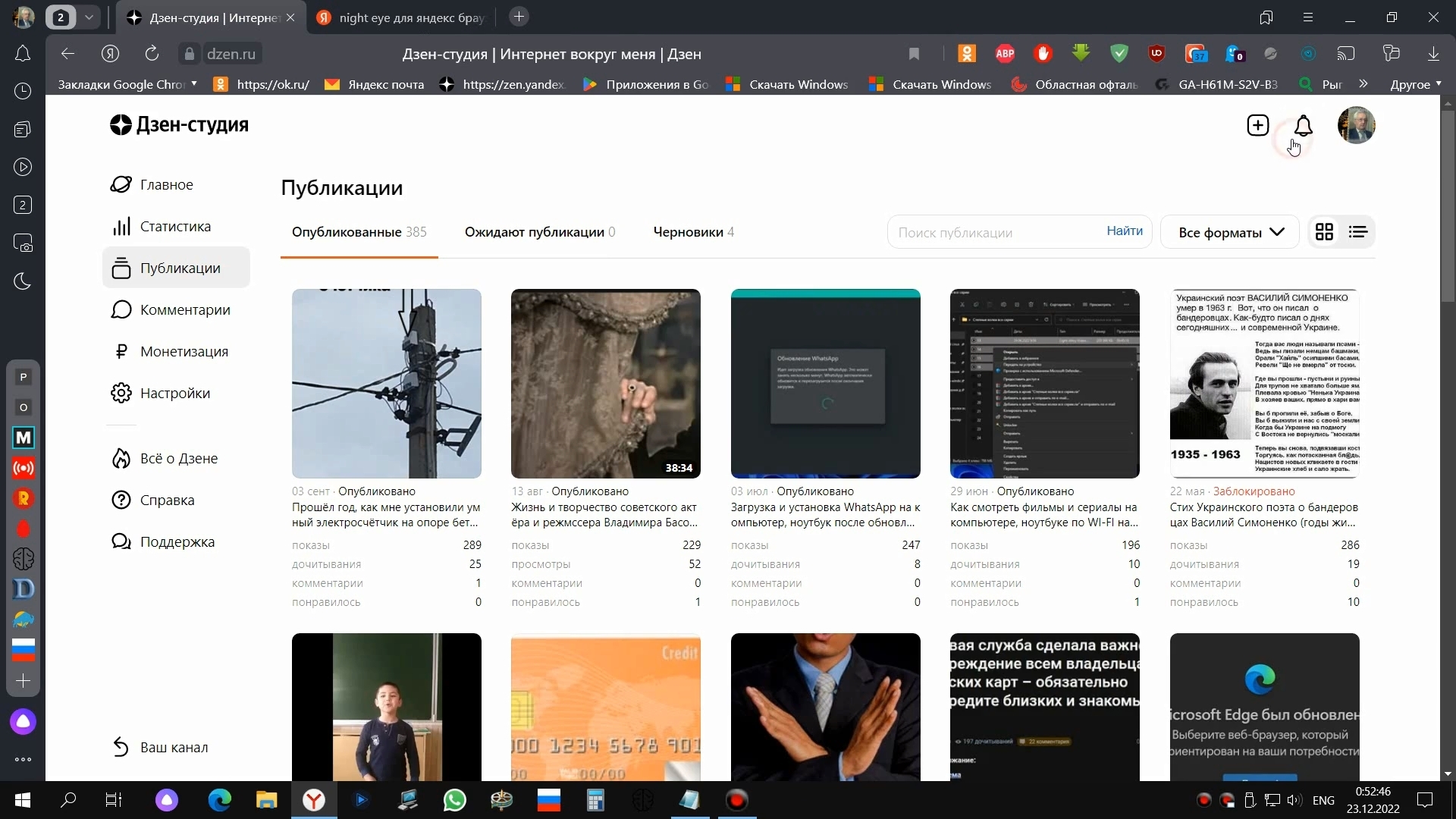Switch publications to grid view
This screenshot has width=1456, height=819.
pos(1325,232)
